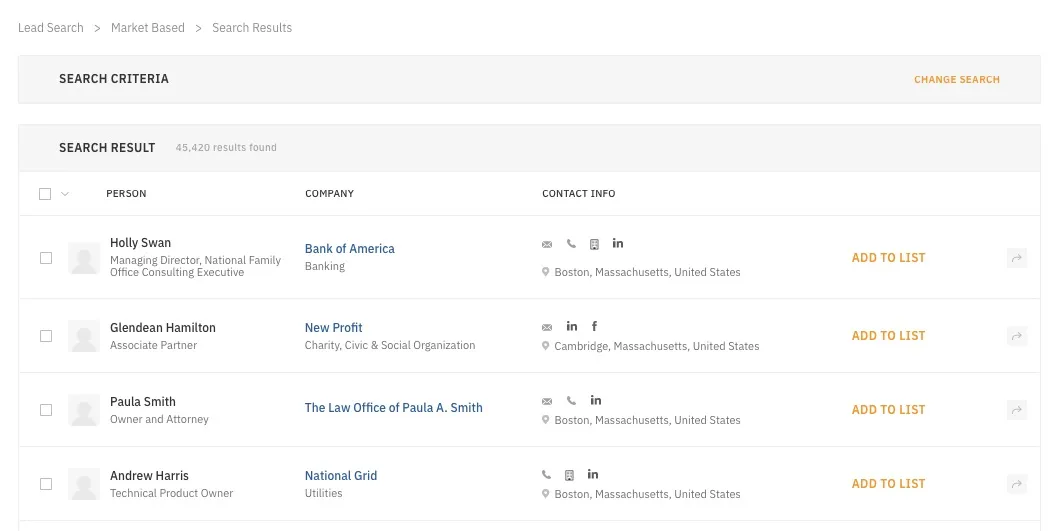This screenshot has width=1058, height=531.
Task: Go to Lead Search breadcrumb
Action: pyautogui.click(x=51, y=28)
